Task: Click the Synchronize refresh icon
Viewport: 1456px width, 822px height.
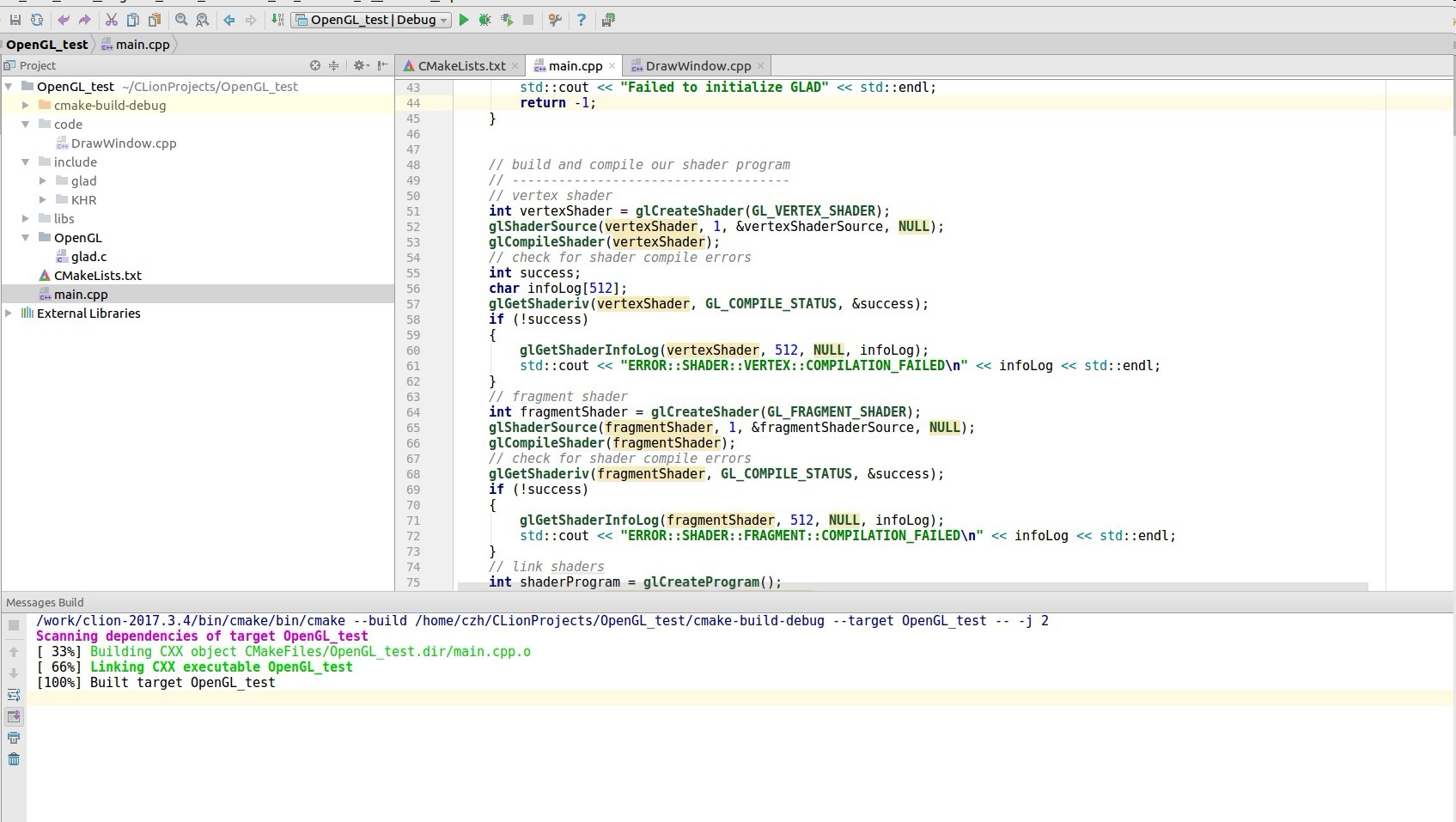Action: click(x=36, y=20)
